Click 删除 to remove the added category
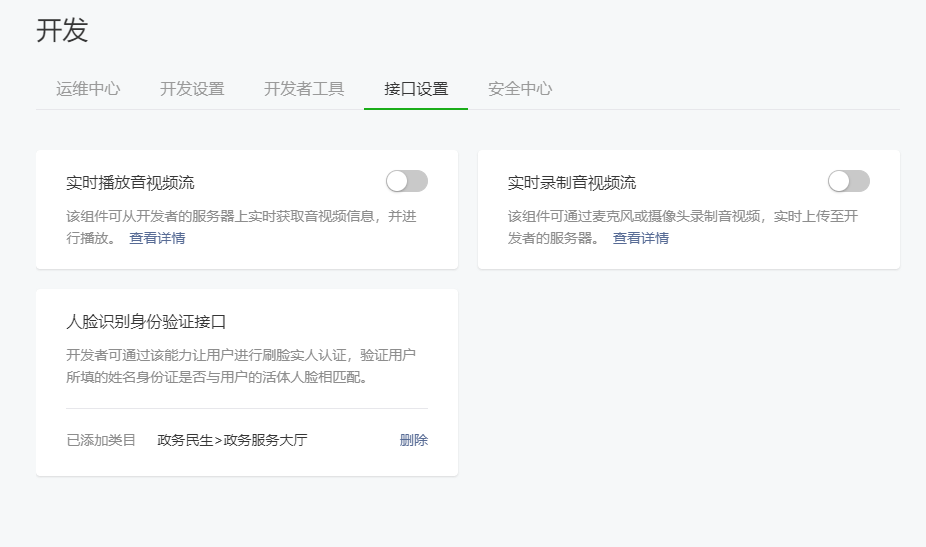 click(x=413, y=440)
